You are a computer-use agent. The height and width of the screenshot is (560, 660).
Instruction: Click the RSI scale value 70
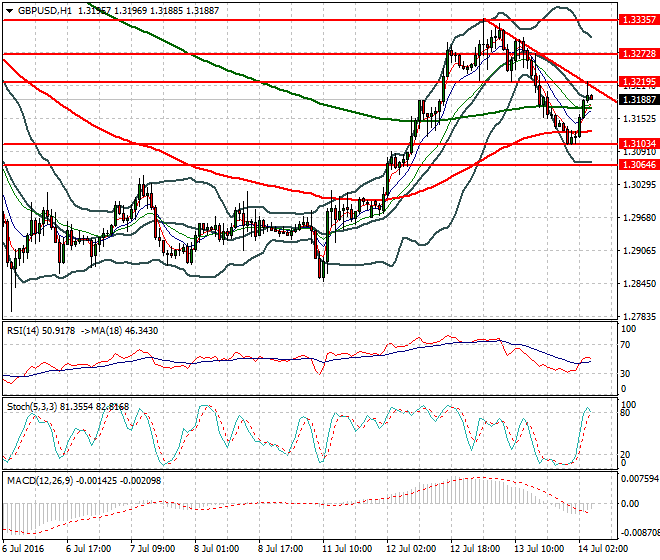[626, 345]
